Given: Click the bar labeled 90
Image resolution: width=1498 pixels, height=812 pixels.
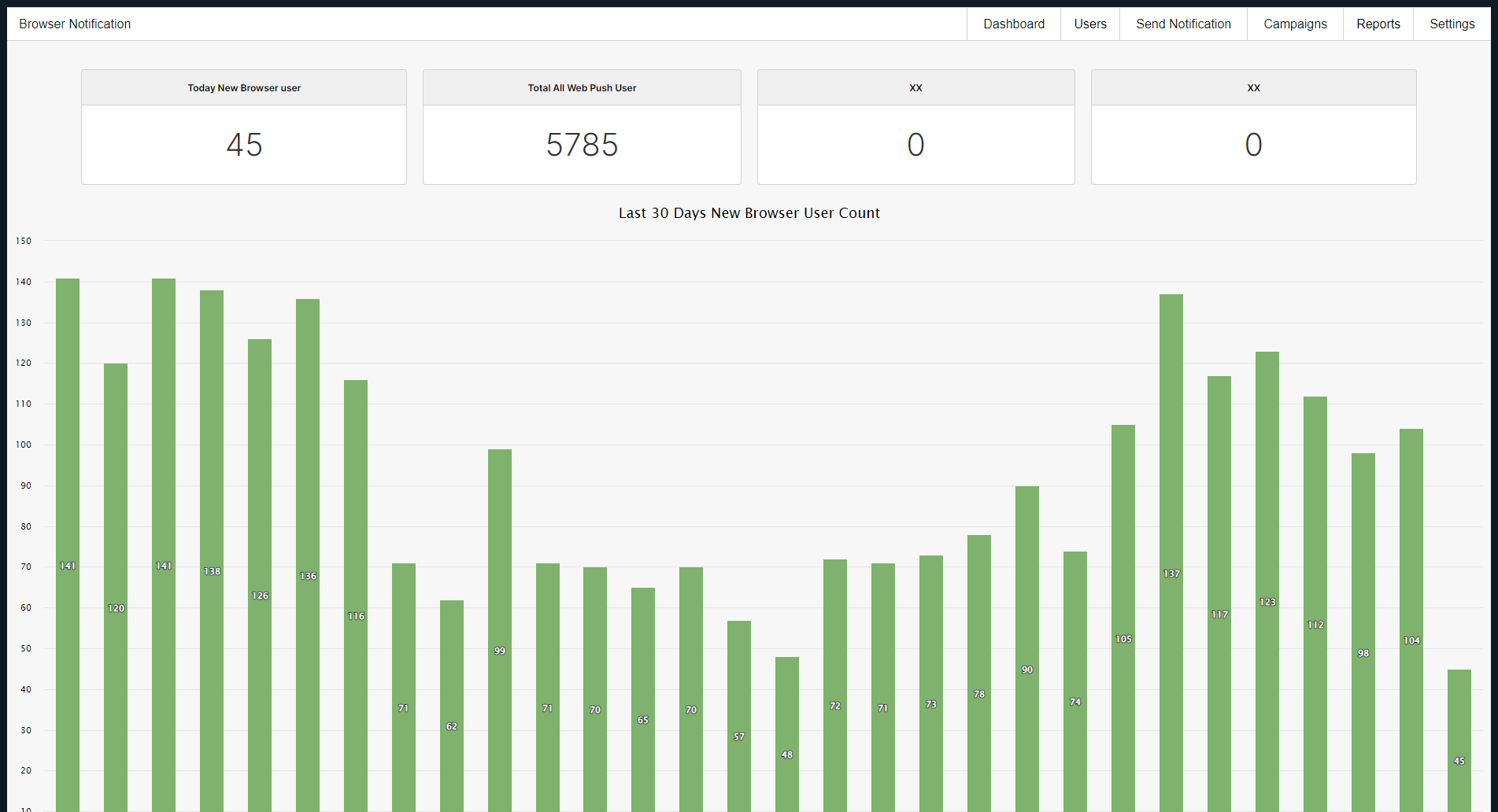Looking at the screenshot, I should pos(1027,649).
